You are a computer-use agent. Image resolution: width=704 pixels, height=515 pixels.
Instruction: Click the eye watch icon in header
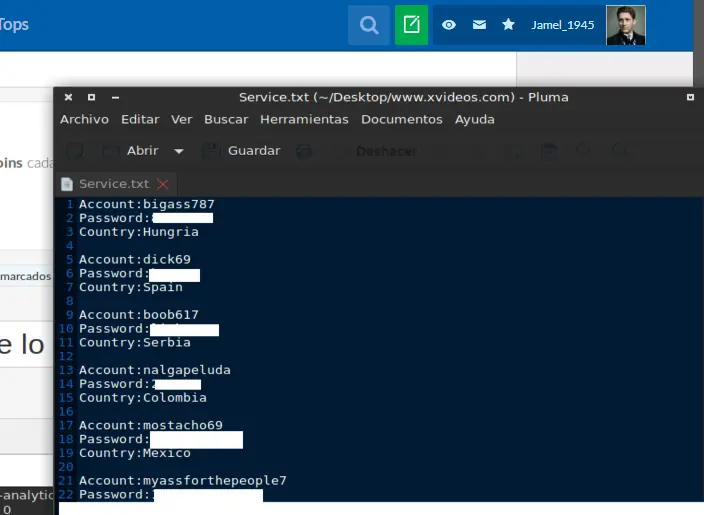[x=449, y=25]
